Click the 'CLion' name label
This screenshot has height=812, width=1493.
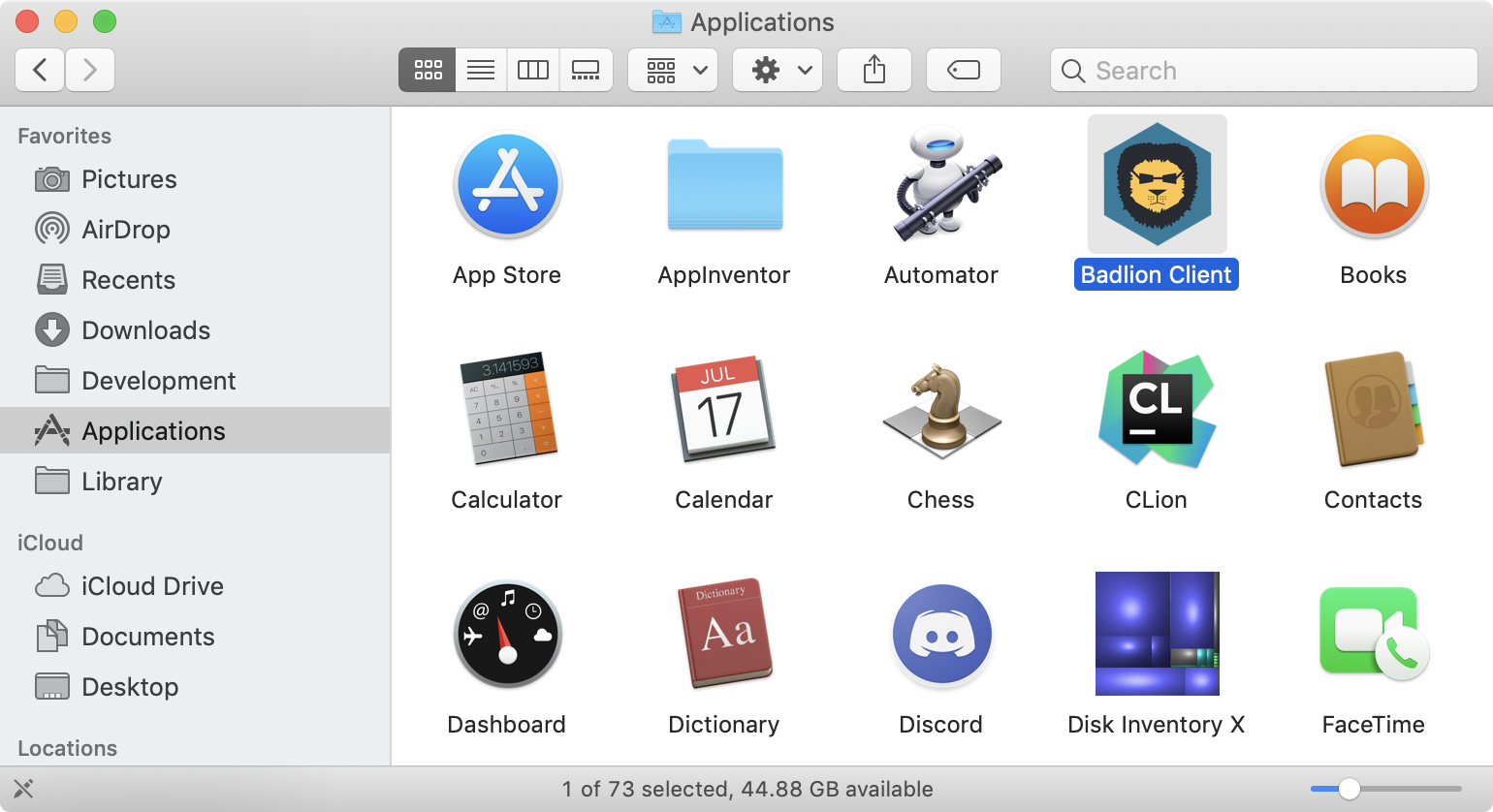(1157, 500)
